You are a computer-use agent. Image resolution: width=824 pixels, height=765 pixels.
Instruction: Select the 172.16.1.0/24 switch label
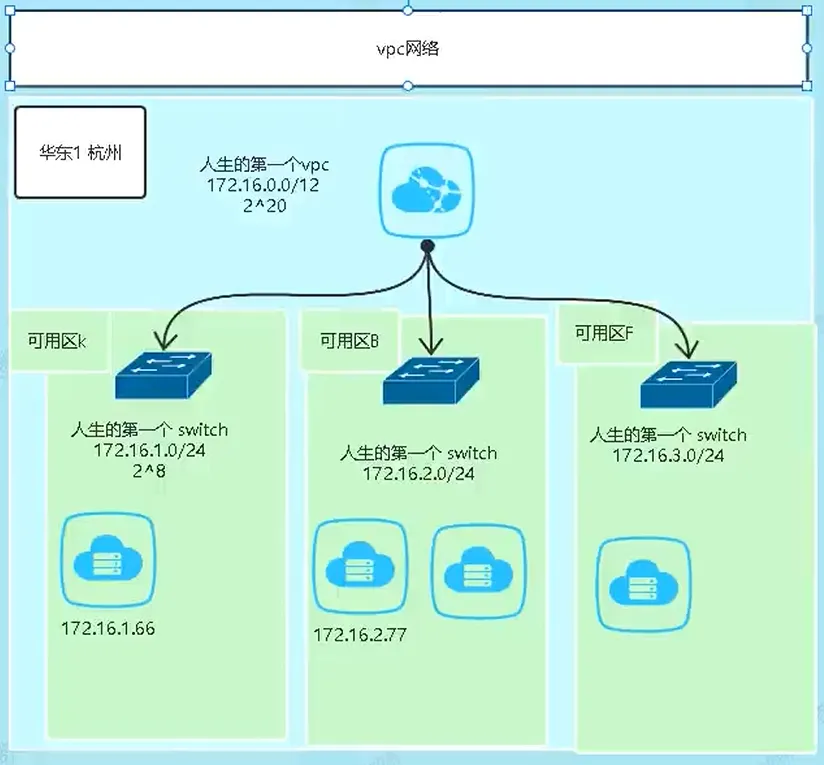coord(149,450)
